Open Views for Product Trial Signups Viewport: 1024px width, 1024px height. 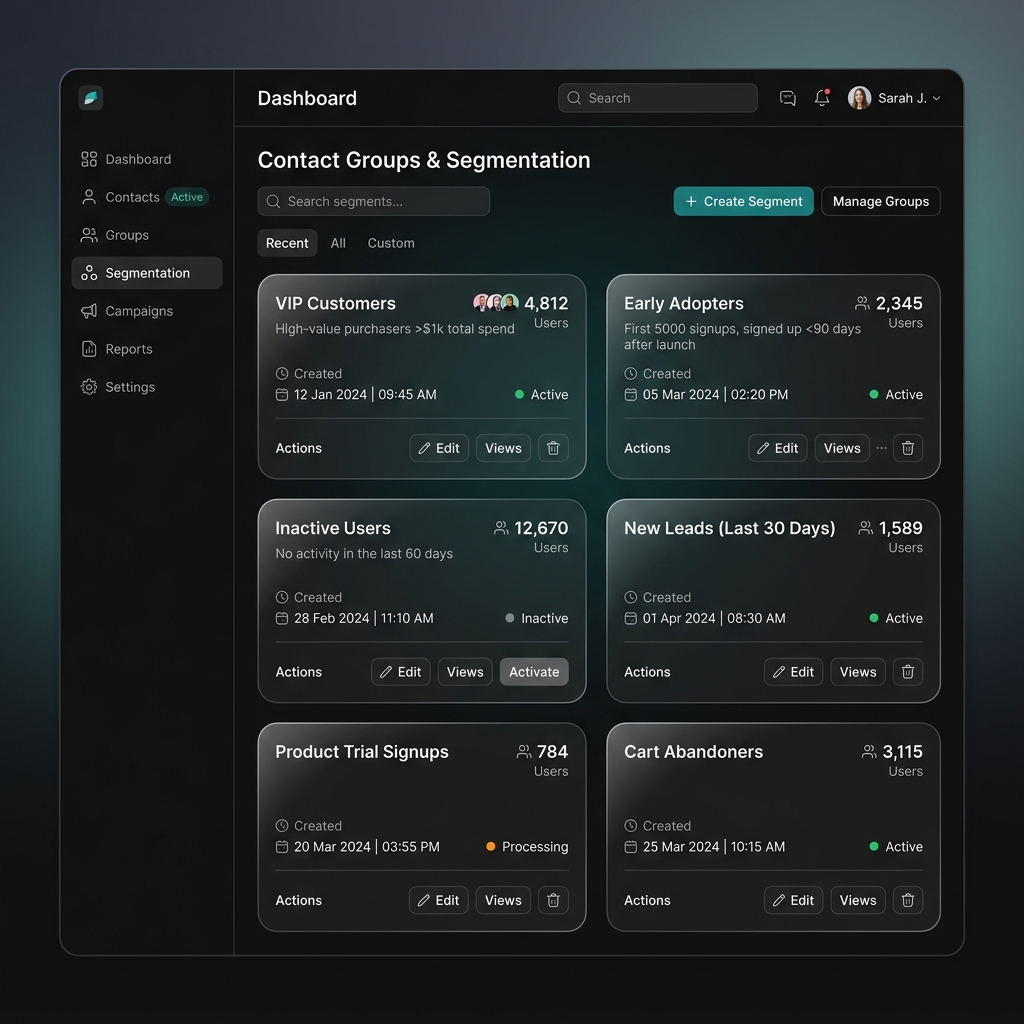pos(503,901)
